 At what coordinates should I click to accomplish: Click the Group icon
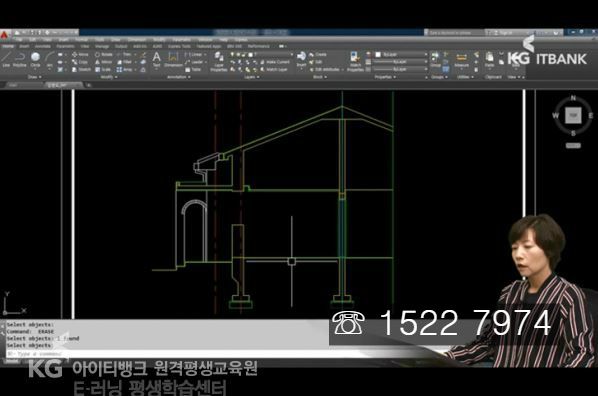[x=435, y=60]
